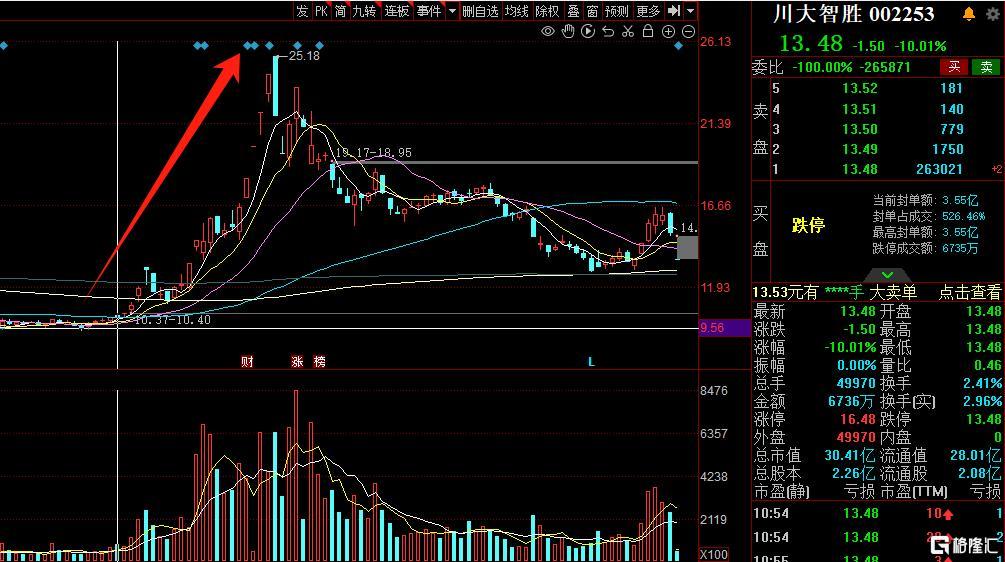Click the red 买 buy button
1005x562 pixels.
(954, 67)
